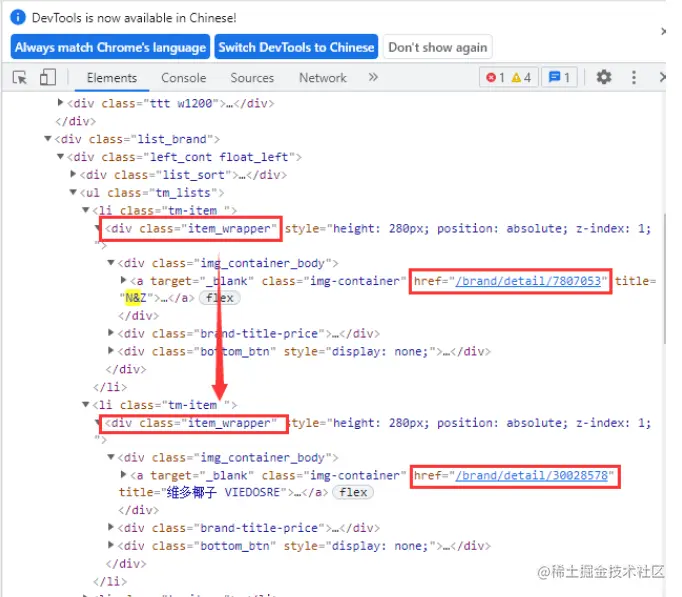The height and width of the screenshot is (597, 682).
Task: Click the blue issues message badge
Action: (x=559, y=77)
